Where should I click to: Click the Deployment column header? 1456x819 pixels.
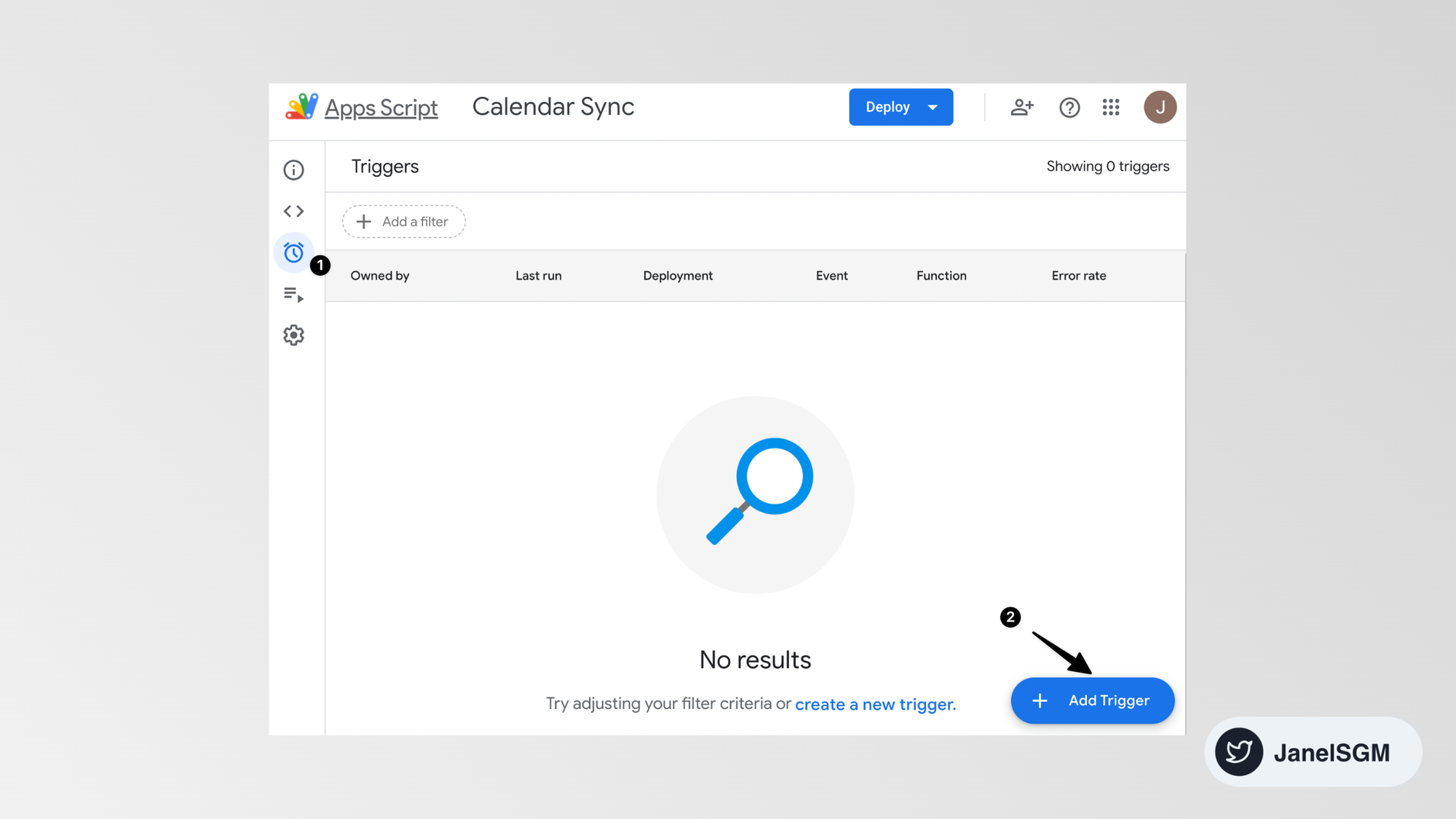point(677,275)
